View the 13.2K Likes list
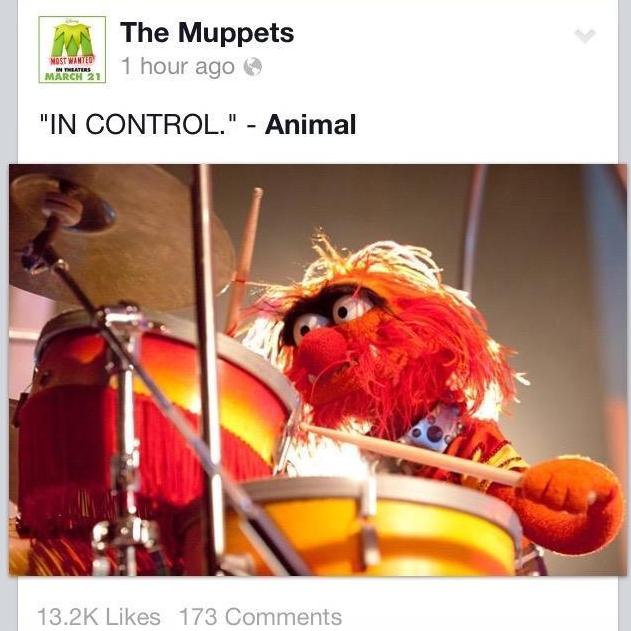Viewport: 631px width, 631px height. pos(99,617)
